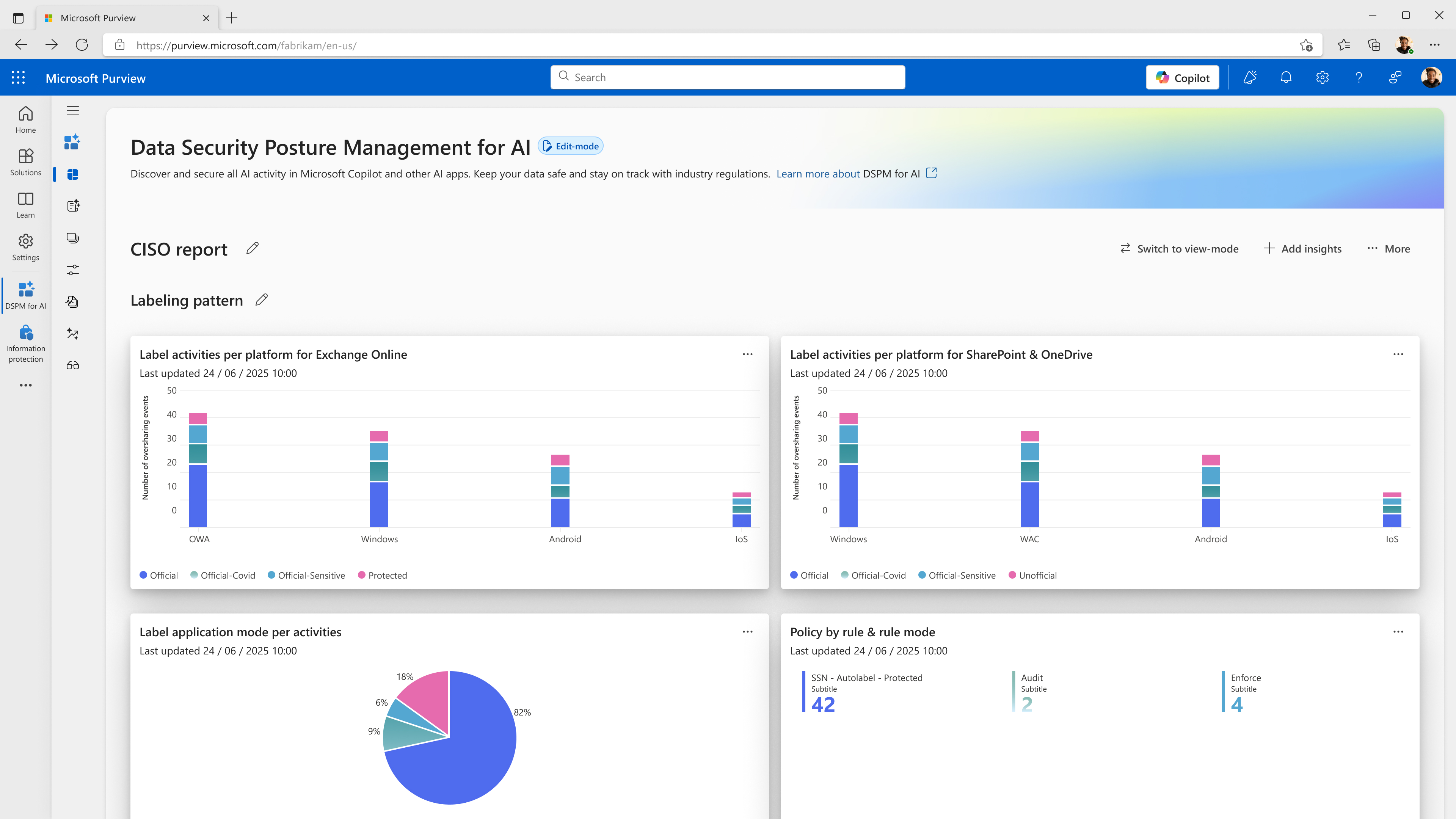Open the notifications bell

pos(1286,77)
